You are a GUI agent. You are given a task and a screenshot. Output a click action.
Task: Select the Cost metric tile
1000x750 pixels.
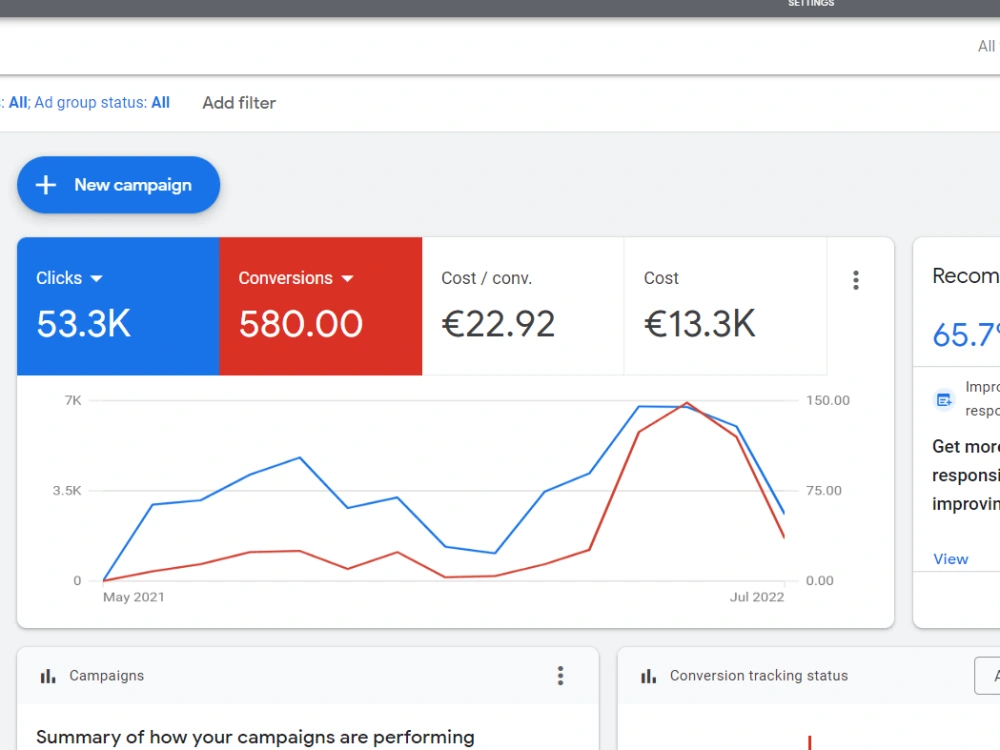tap(725, 306)
